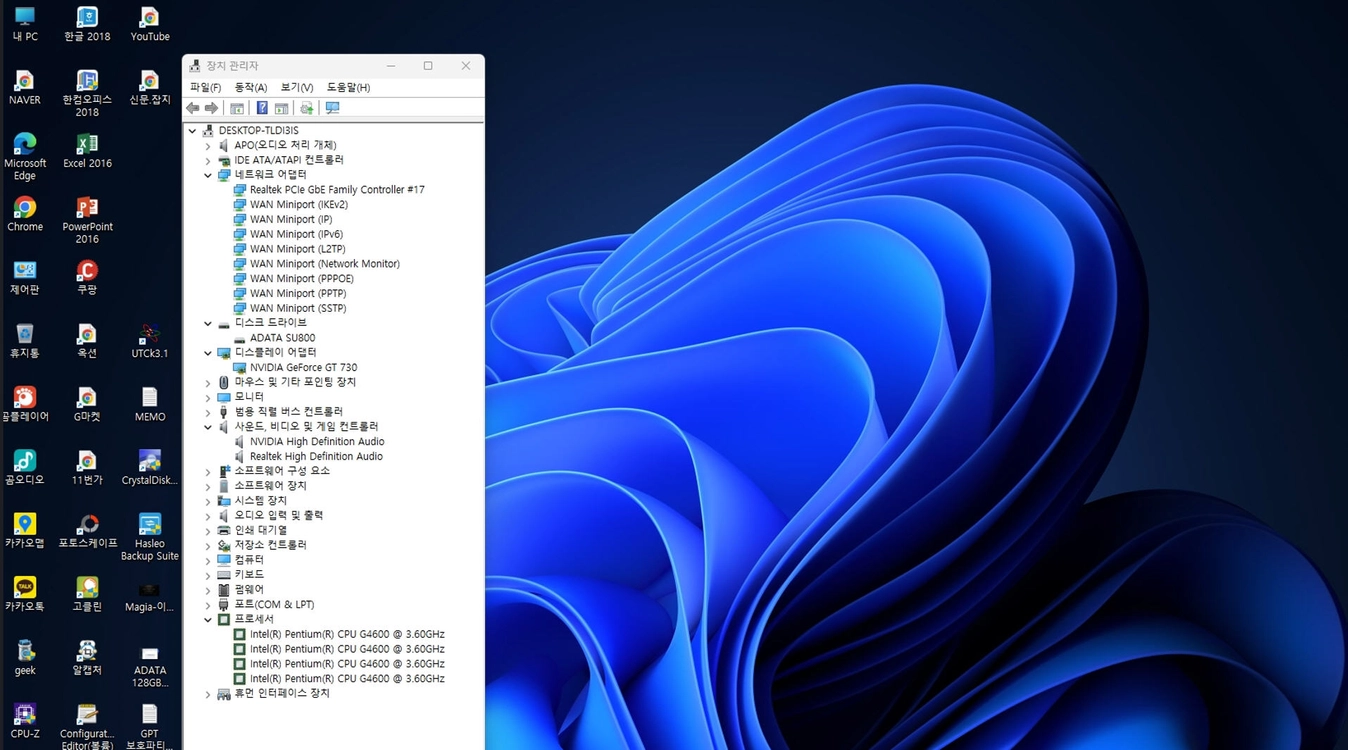Select the geek desktop icon
Image resolution: width=1348 pixels, height=750 pixels.
(x=25, y=658)
